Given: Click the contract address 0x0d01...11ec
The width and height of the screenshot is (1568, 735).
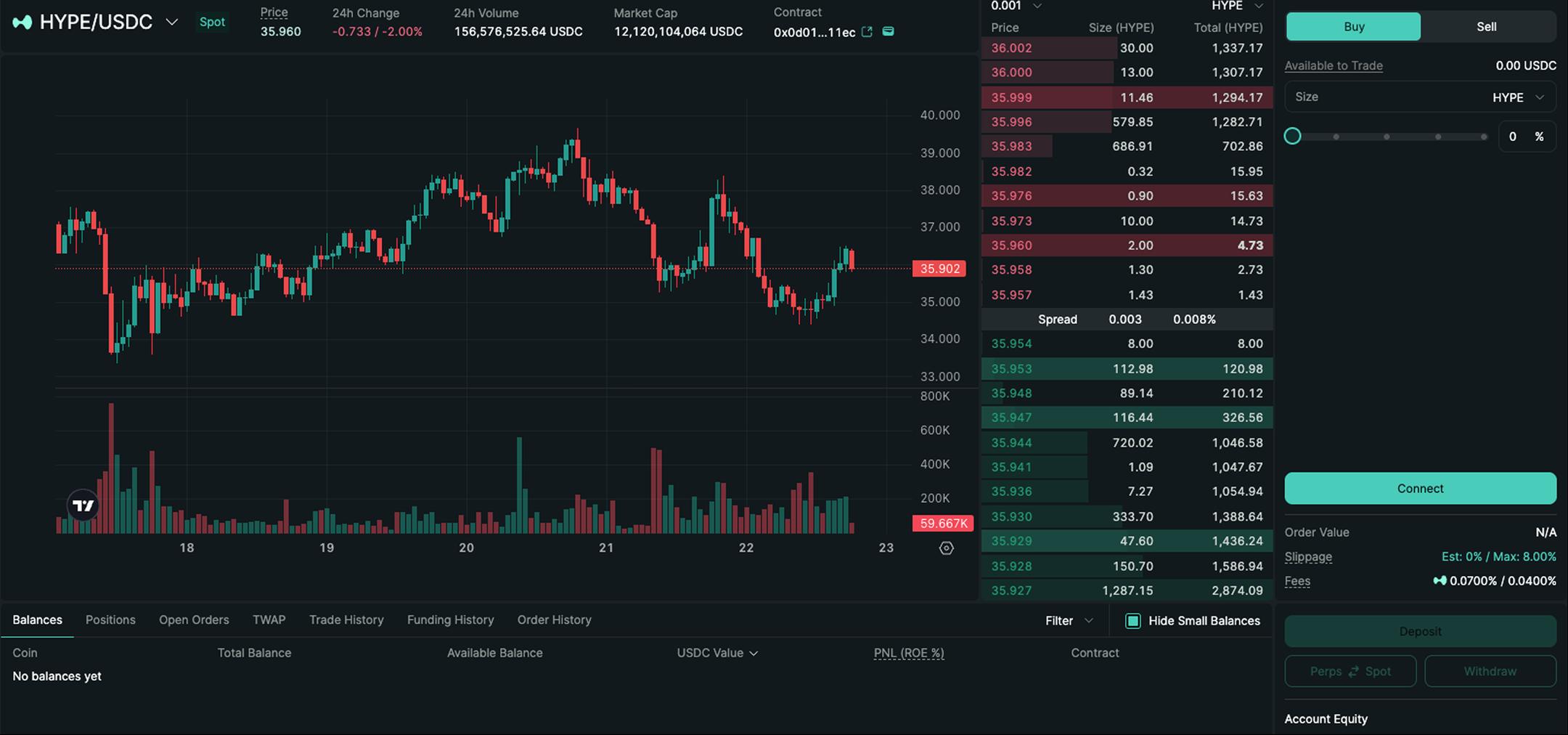Looking at the screenshot, I should (814, 32).
